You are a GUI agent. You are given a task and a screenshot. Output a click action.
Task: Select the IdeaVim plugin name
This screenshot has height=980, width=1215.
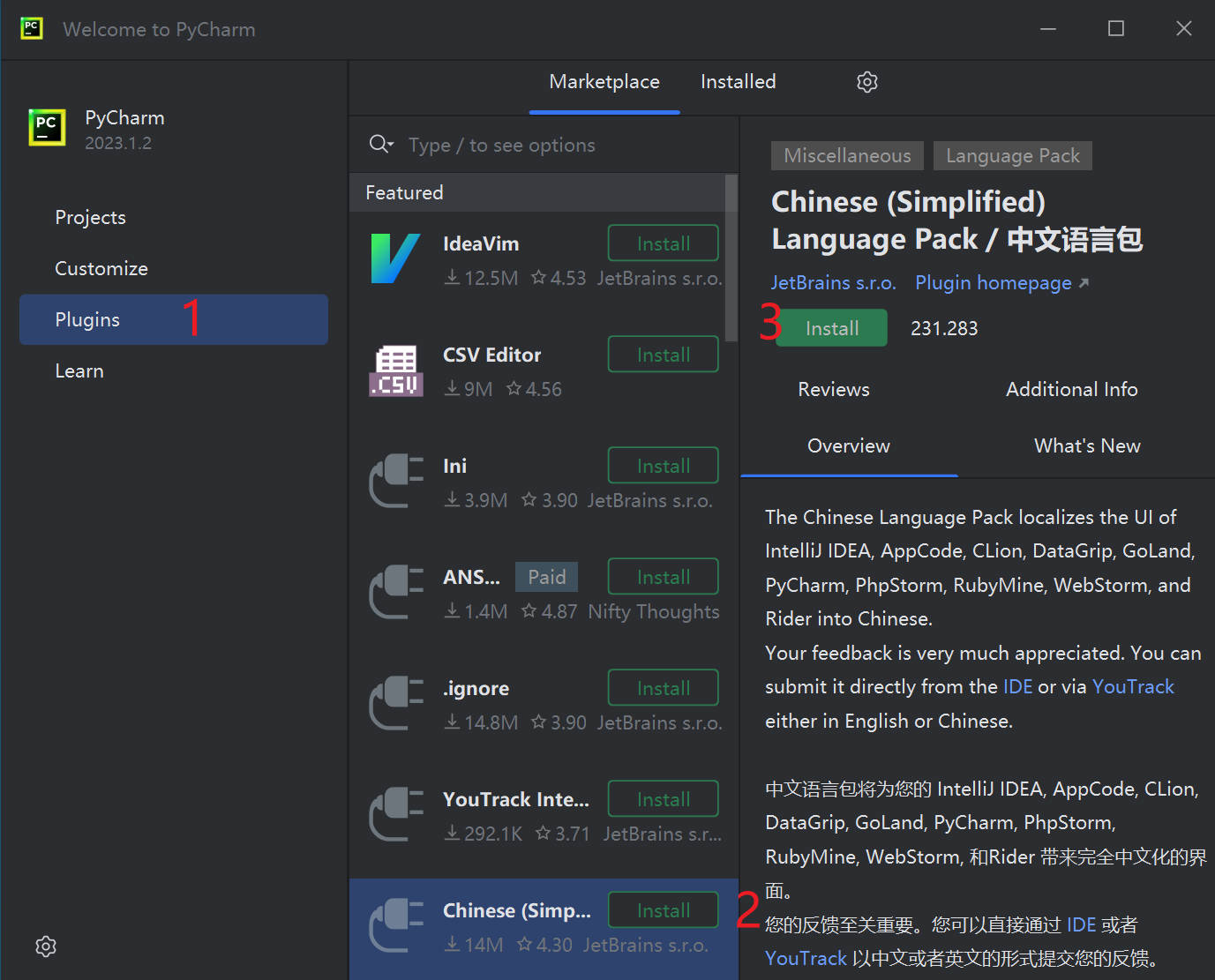(x=481, y=243)
